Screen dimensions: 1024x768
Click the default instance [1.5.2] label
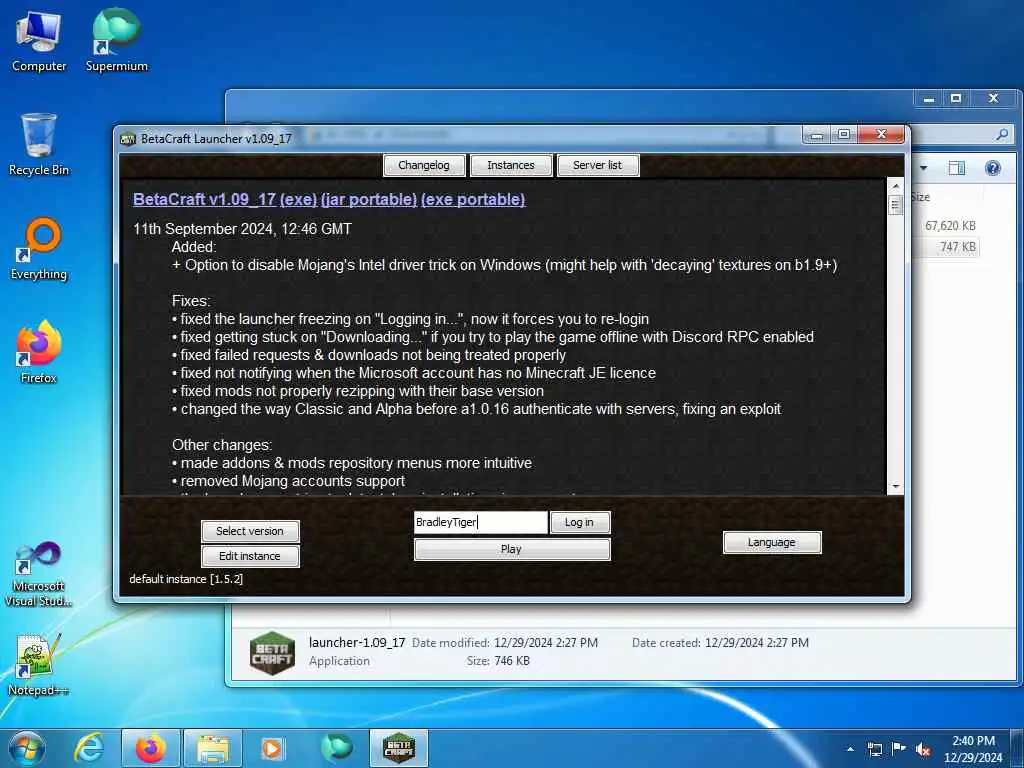click(x=186, y=579)
